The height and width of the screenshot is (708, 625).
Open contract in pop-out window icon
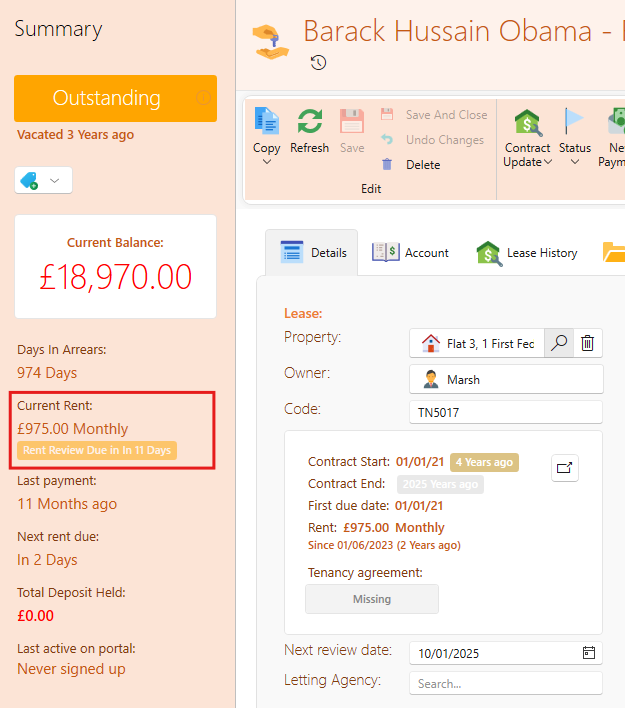564,468
